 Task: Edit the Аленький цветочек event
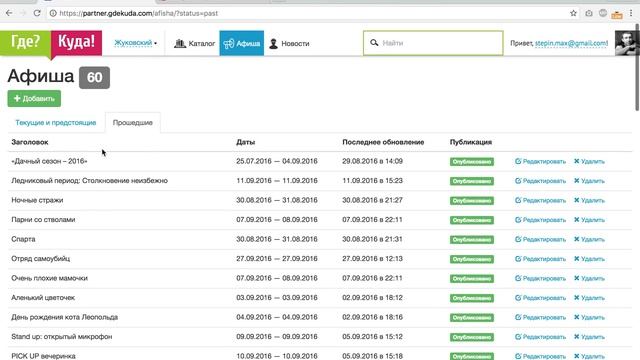540,298
